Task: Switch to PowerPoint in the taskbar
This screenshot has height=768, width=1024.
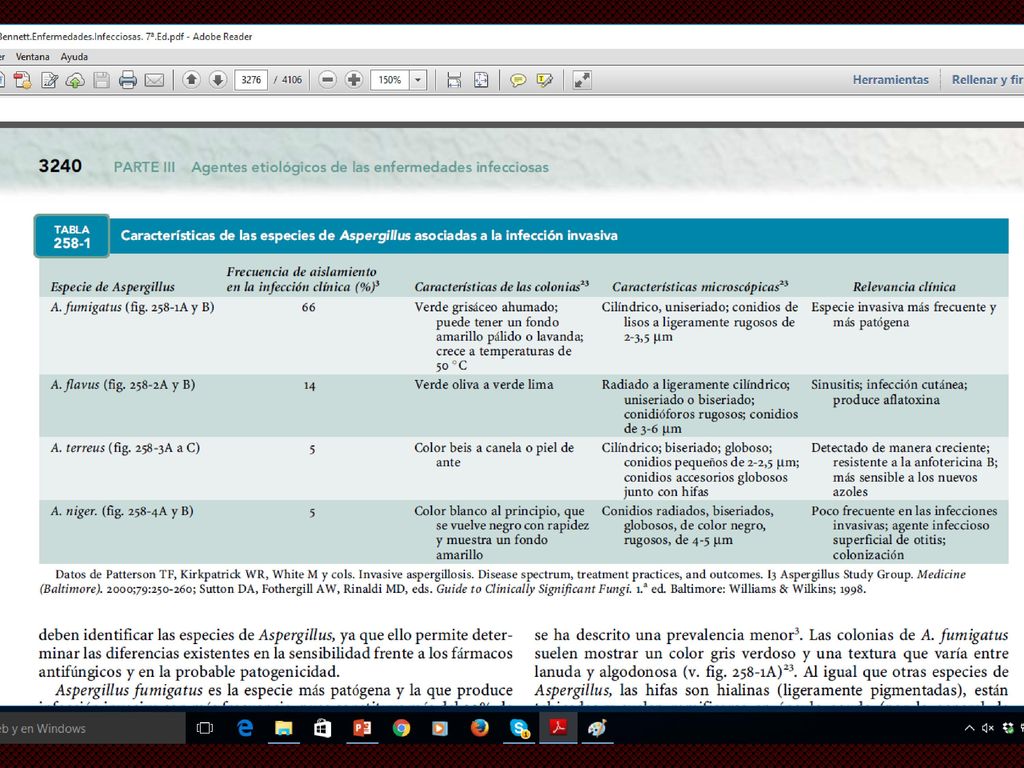Action: point(362,728)
